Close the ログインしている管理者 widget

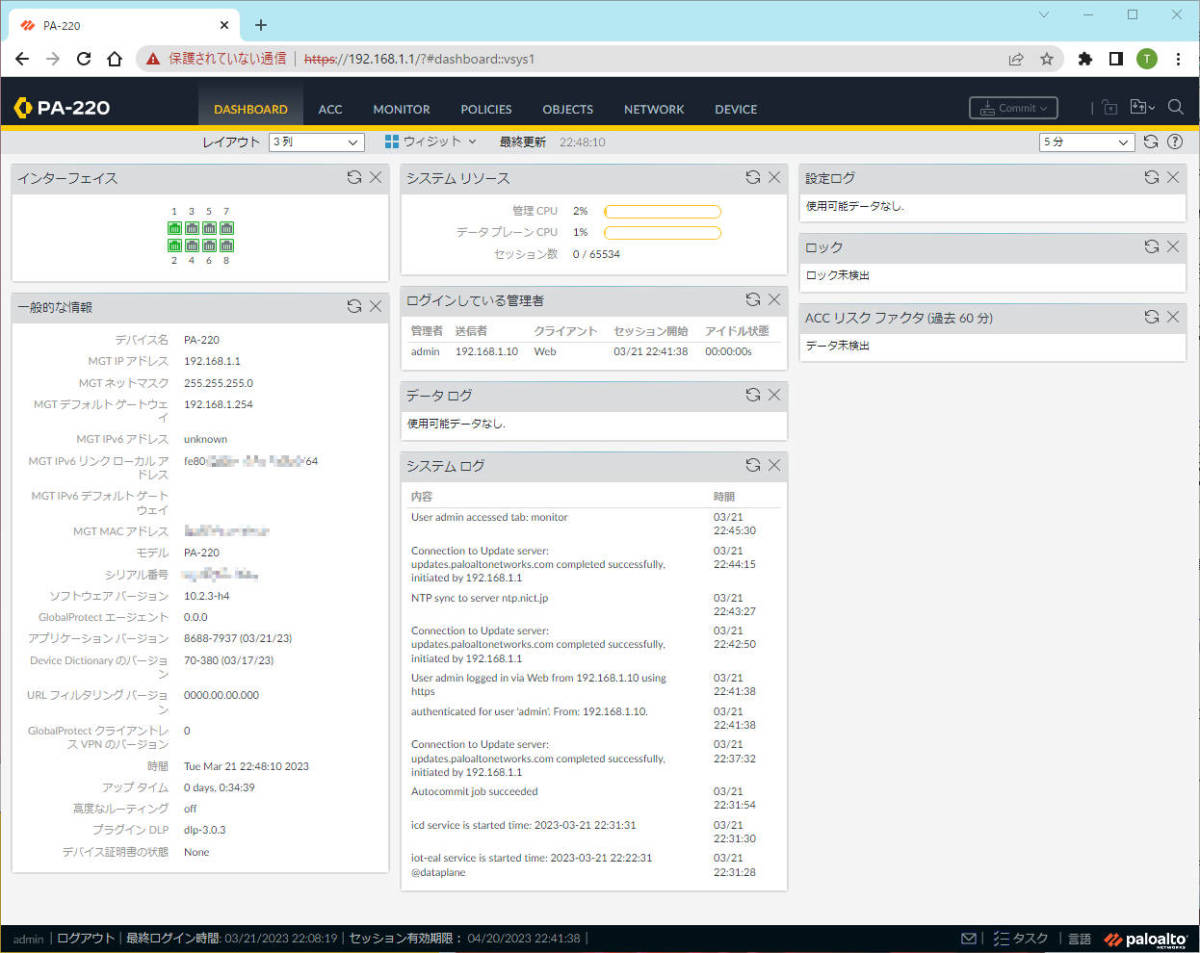coord(774,299)
